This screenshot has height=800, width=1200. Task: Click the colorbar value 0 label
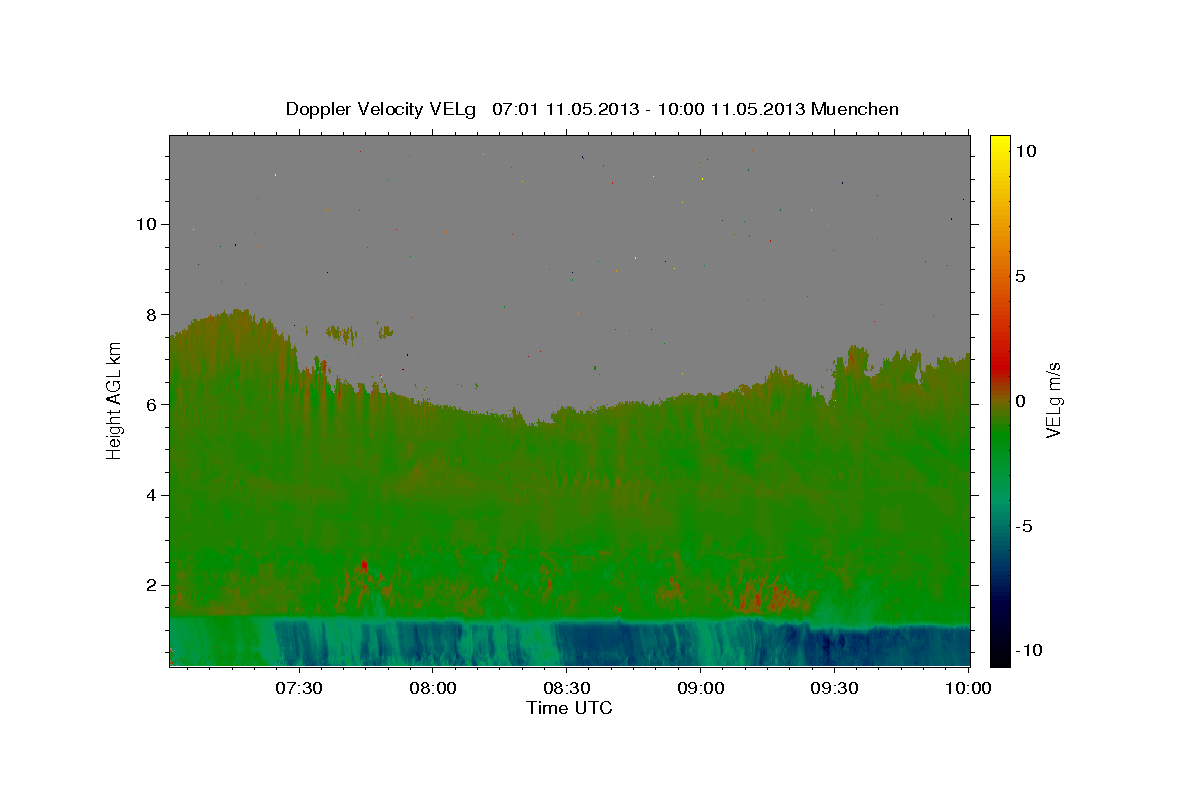point(1020,401)
